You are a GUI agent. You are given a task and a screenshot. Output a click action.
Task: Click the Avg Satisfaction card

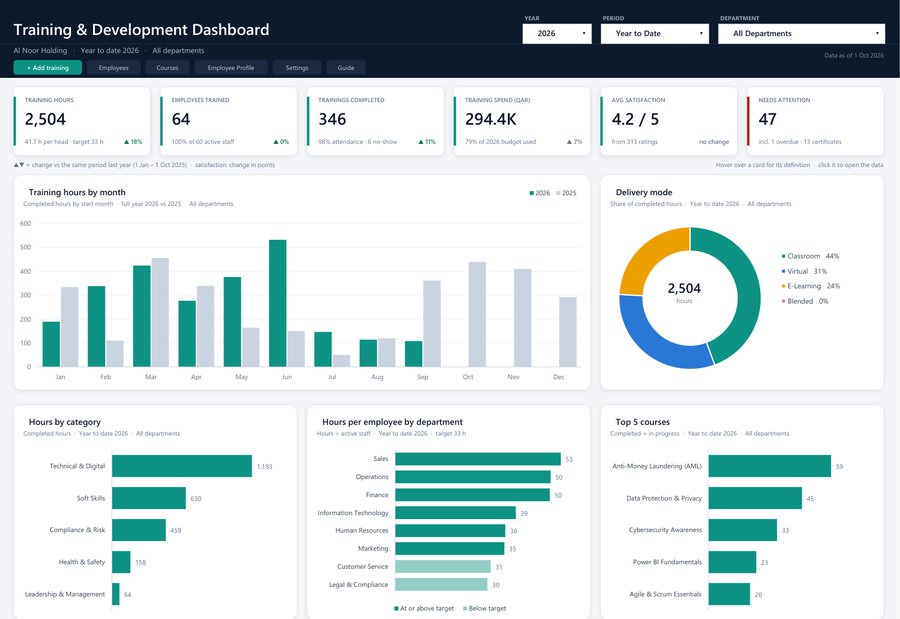point(669,121)
